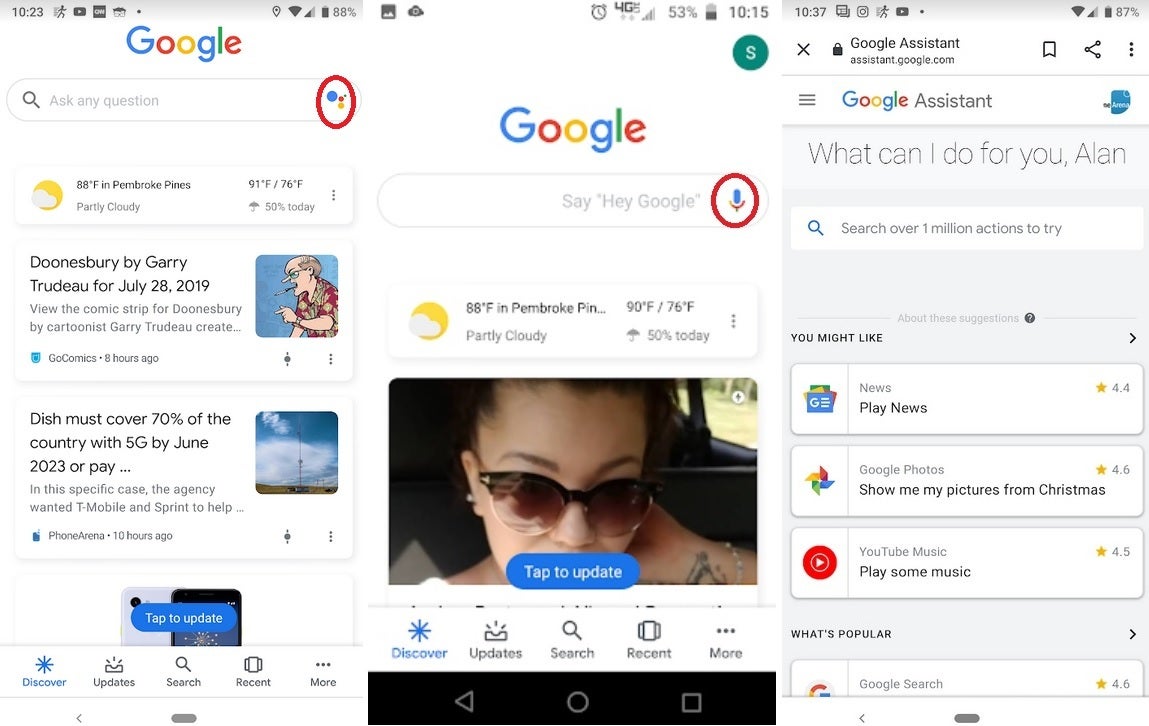Adjust interest control on the PhoneArena Dish card
The height and width of the screenshot is (726, 1149).
click(x=287, y=537)
